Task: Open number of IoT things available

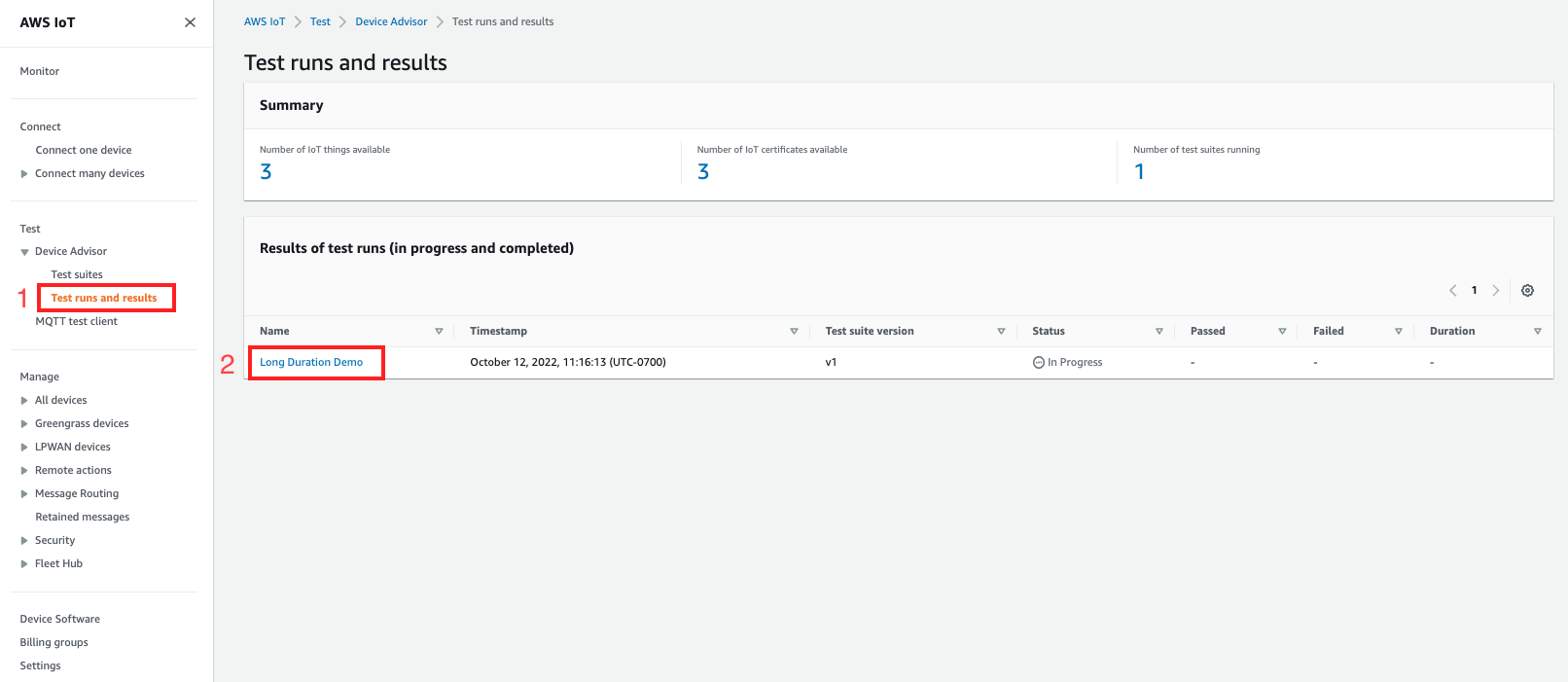Action: tap(266, 172)
